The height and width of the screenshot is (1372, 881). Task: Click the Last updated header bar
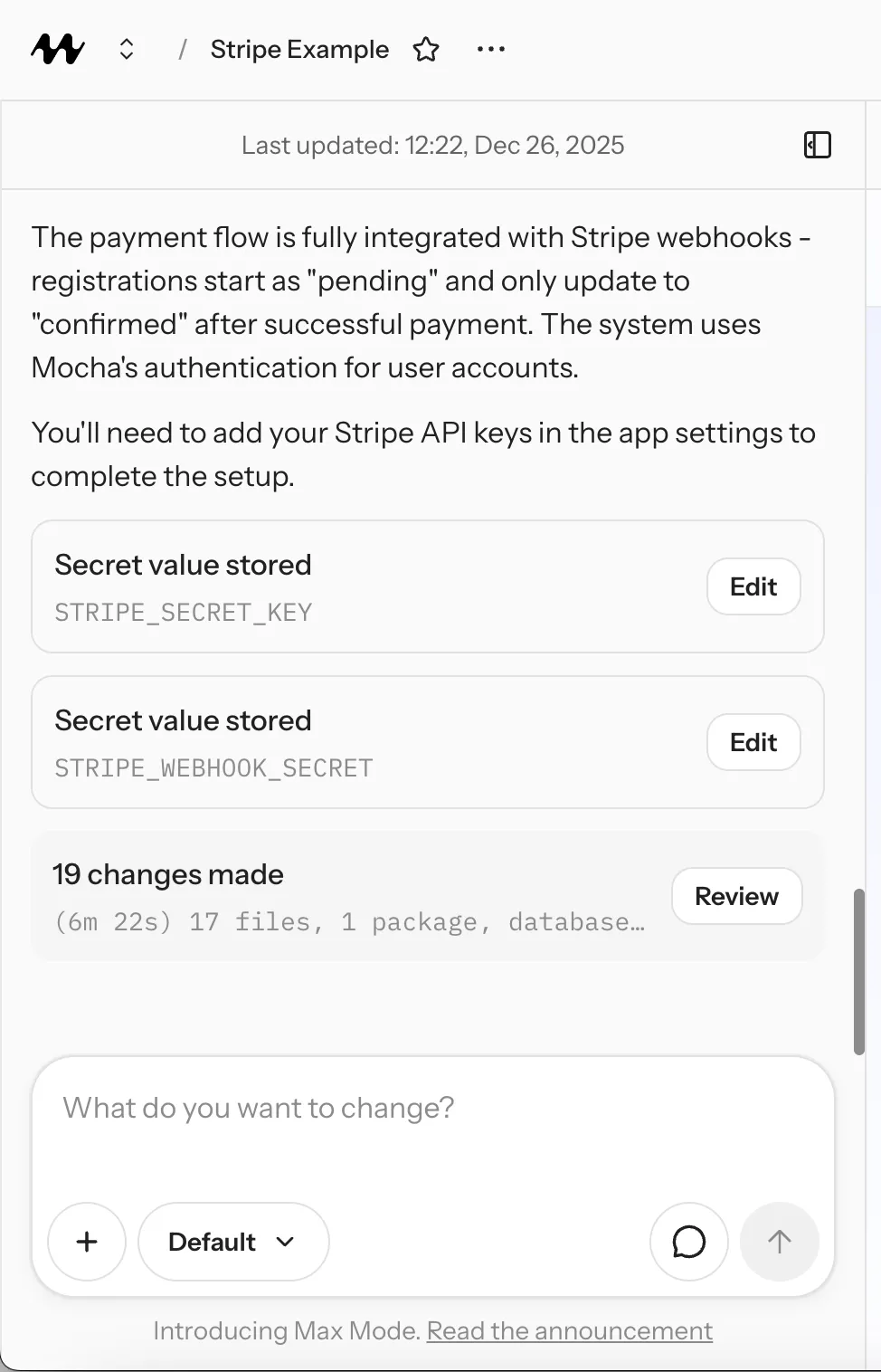click(433, 145)
